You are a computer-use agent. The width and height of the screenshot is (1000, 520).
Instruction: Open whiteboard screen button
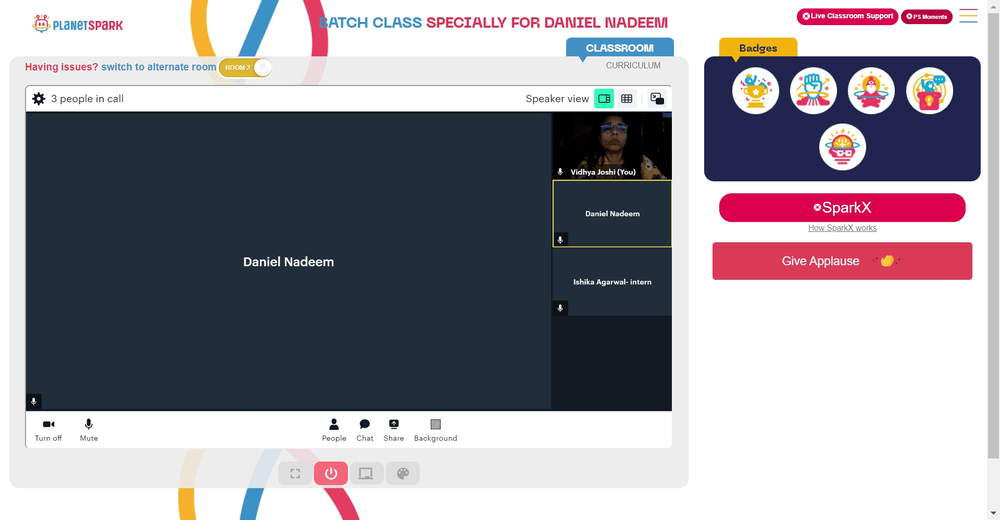coord(366,473)
